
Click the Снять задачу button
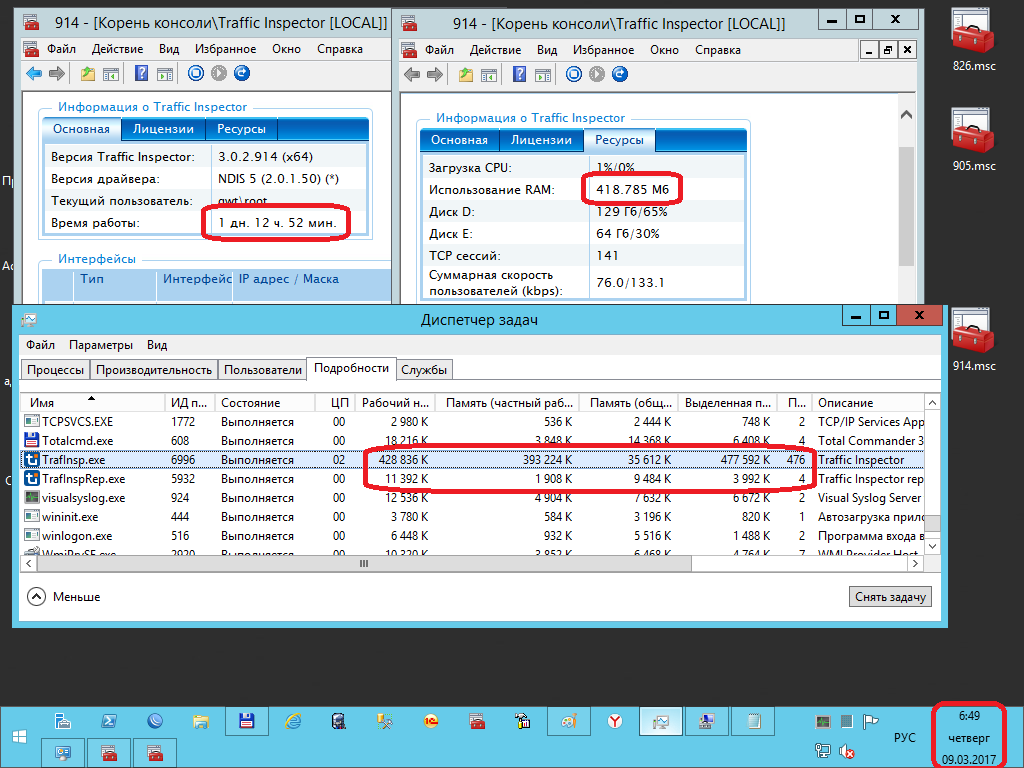click(x=890, y=597)
